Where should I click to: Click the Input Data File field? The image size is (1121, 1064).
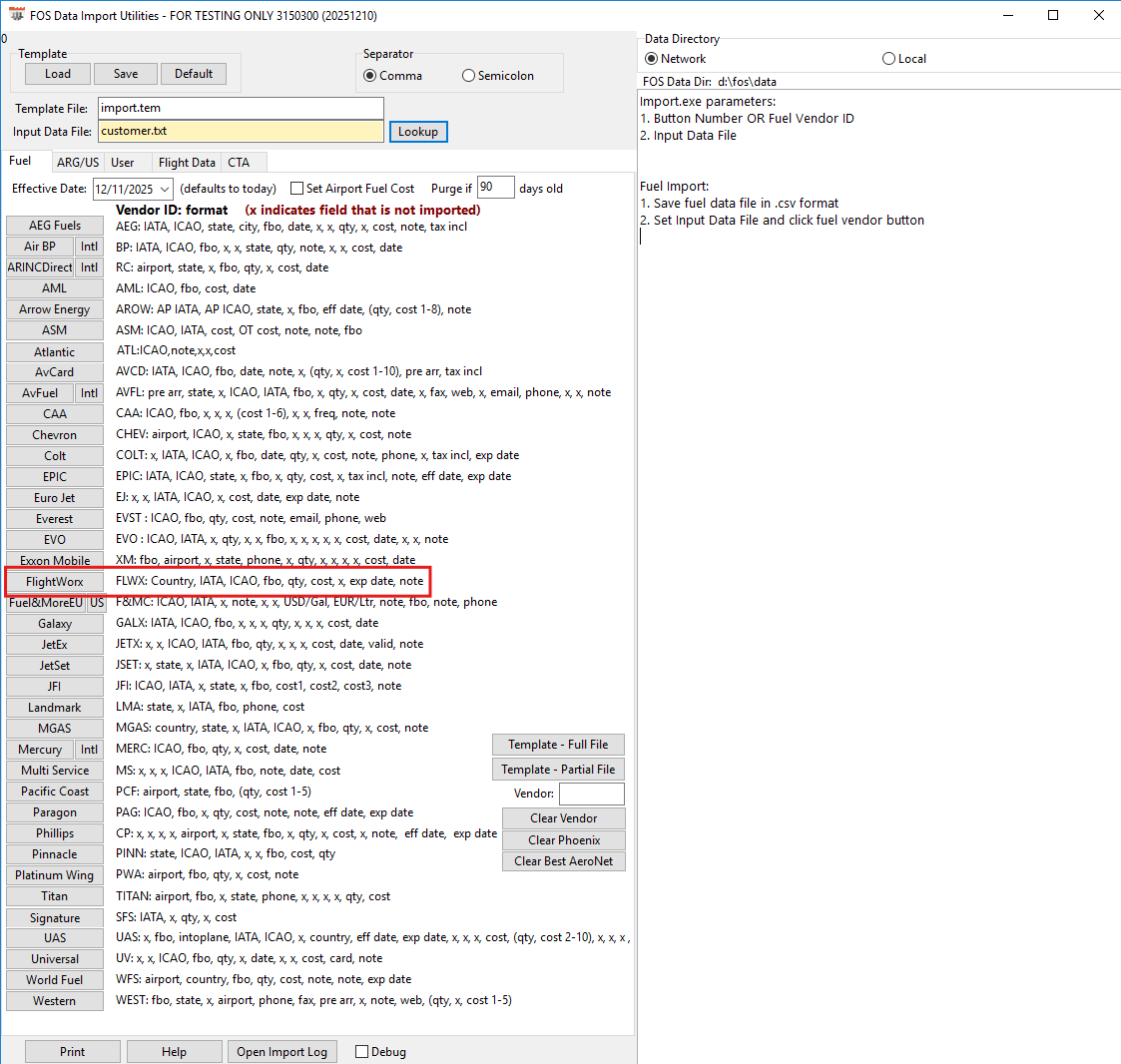[x=240, y=132]
